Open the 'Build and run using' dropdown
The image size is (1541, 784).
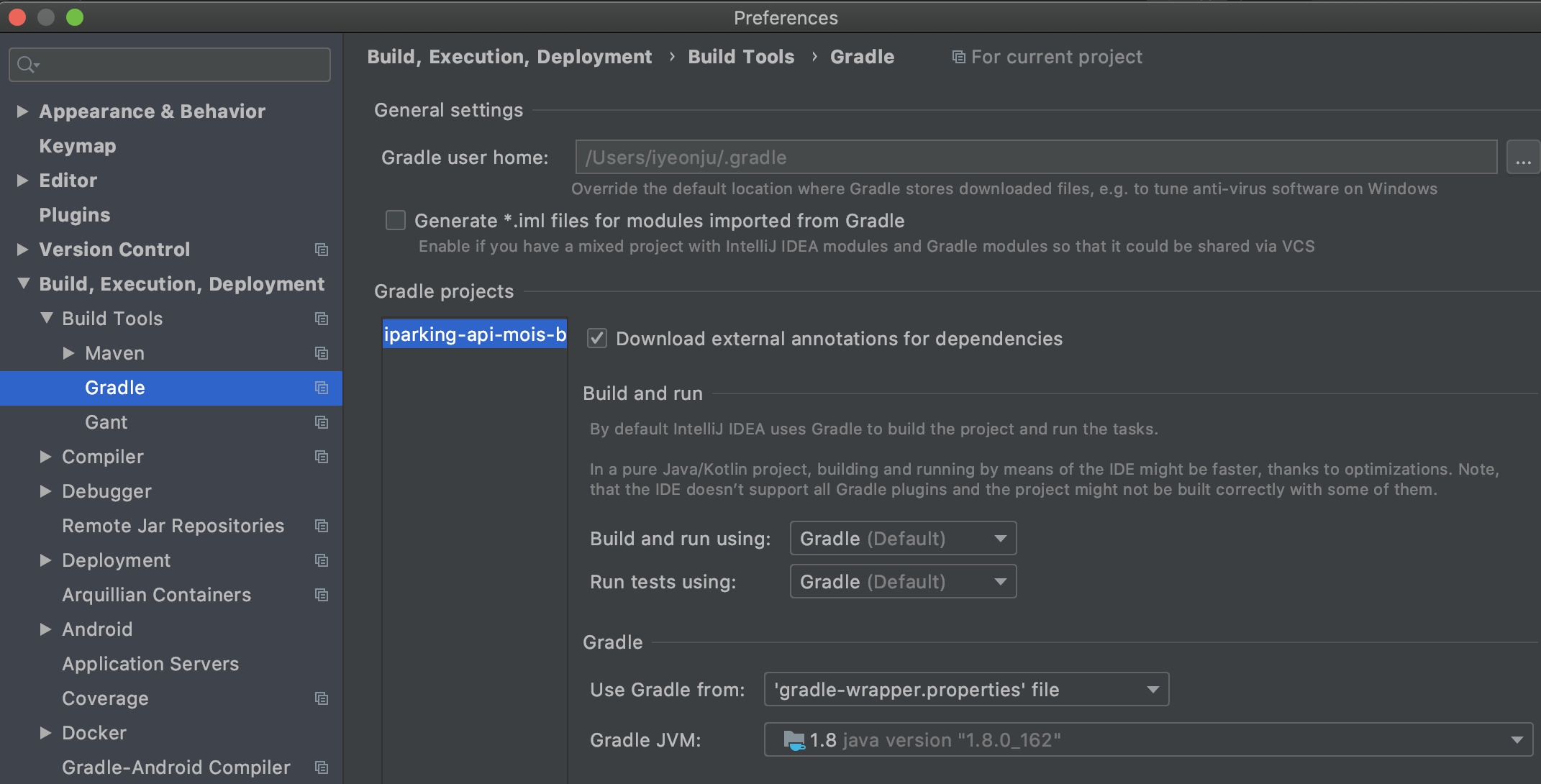point(903,538)
